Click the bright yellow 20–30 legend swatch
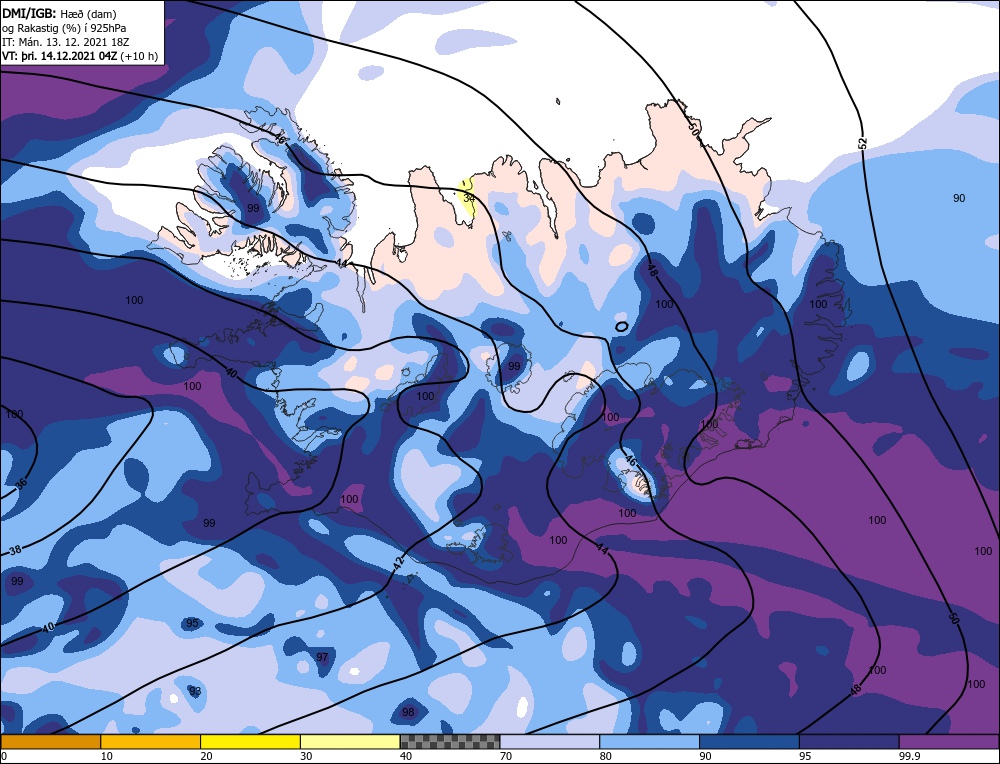 (250, 741)
